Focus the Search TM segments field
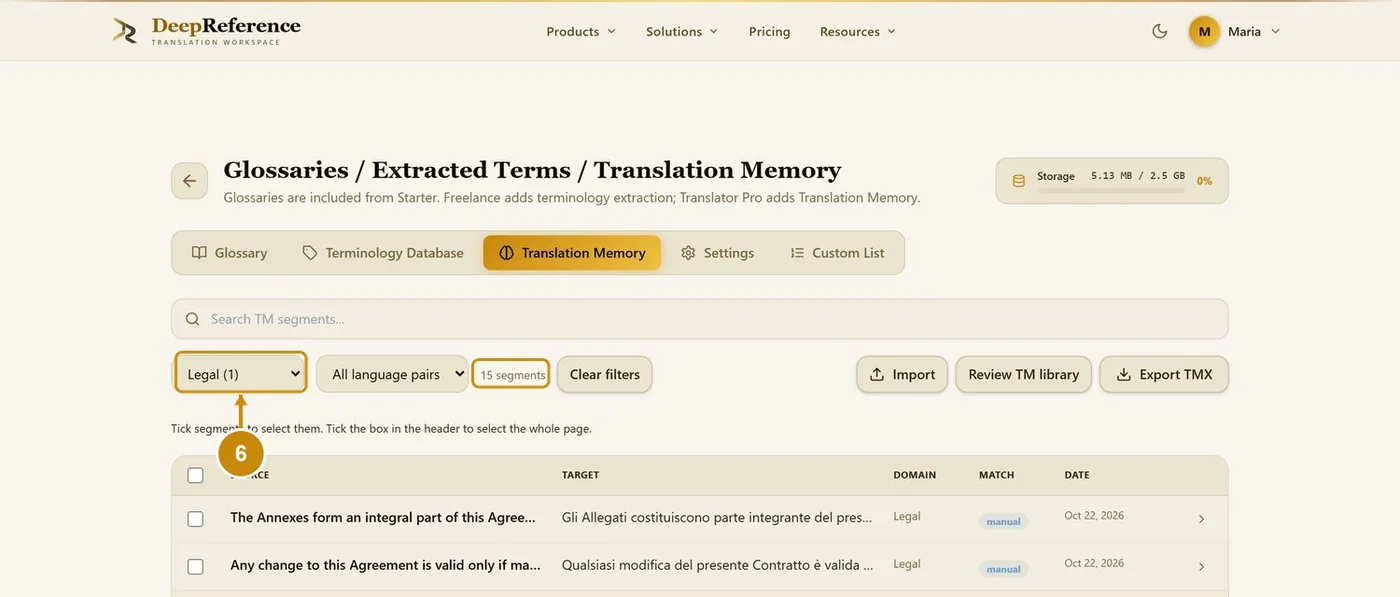The height and width of the screenshot is (597, 1400). tap(700, 319)
